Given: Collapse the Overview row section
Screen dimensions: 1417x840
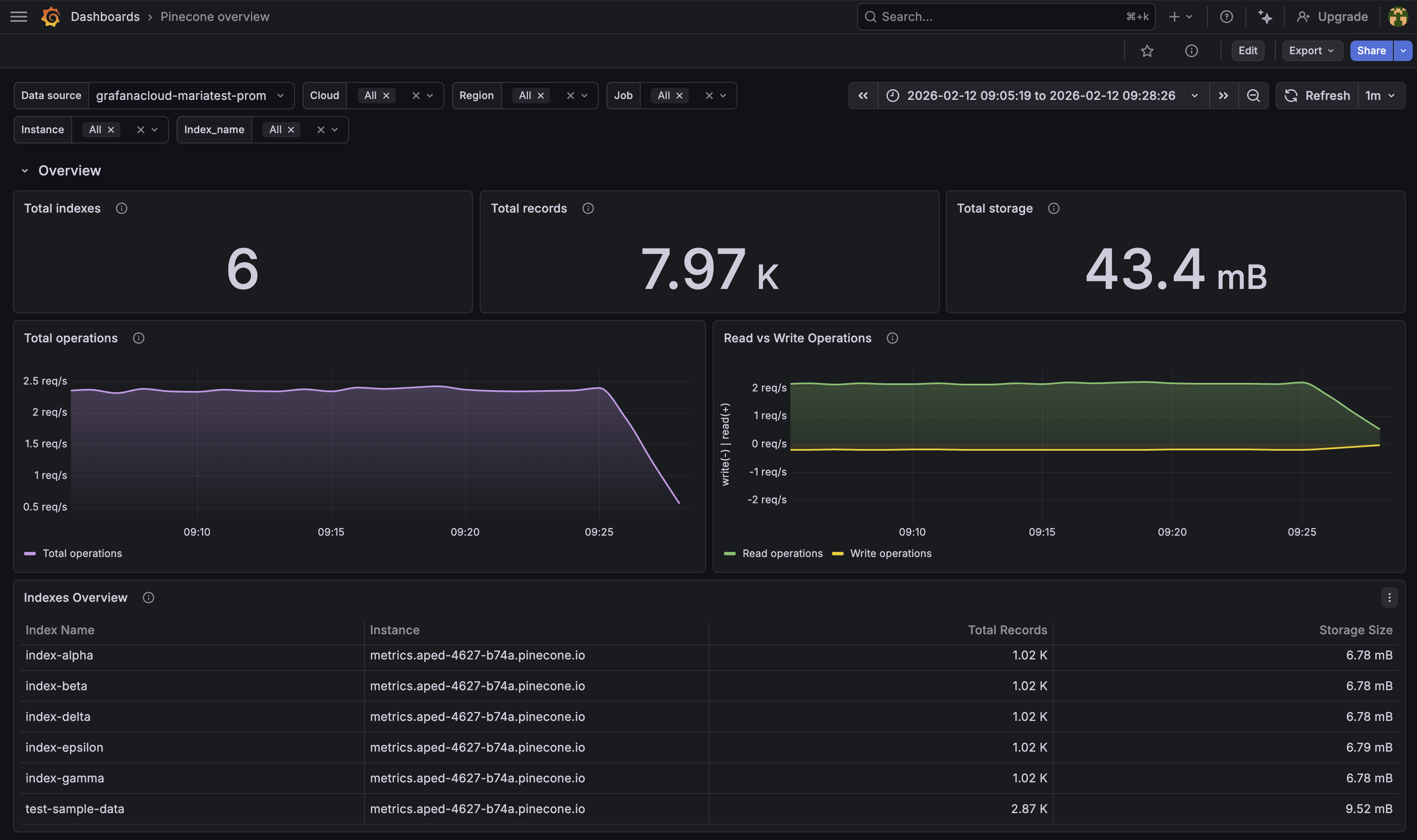Looking at the screenshot, I should (25, 171).
